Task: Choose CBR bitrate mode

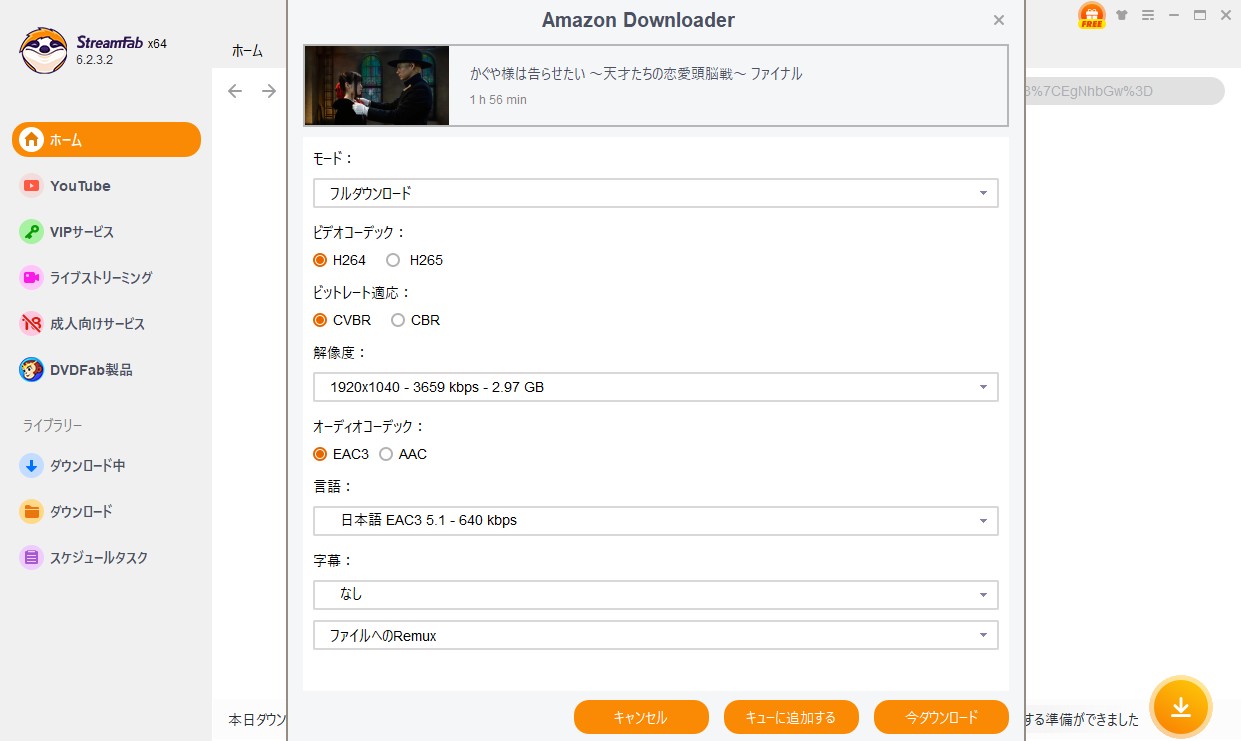Action: [x=415, y=320]
